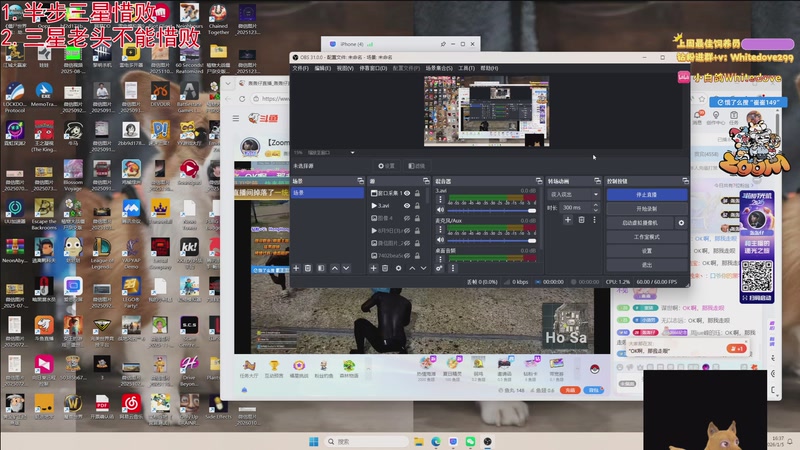Open the 工具(T) menu in OBS
Viewport: 800px width, 450px height.
466,68
